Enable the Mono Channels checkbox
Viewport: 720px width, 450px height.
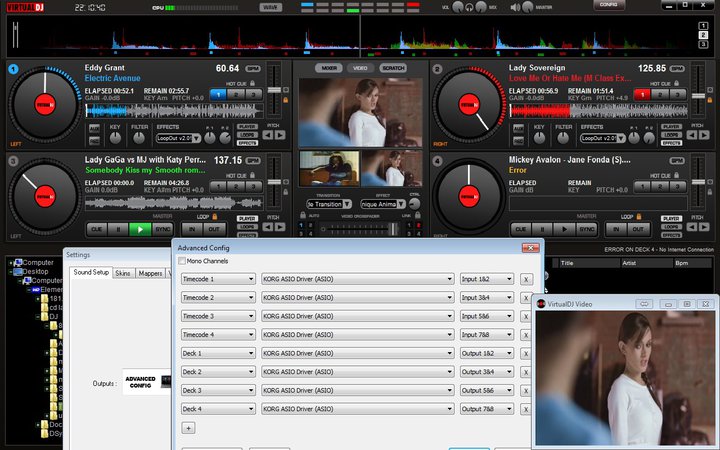click(182, 261)
